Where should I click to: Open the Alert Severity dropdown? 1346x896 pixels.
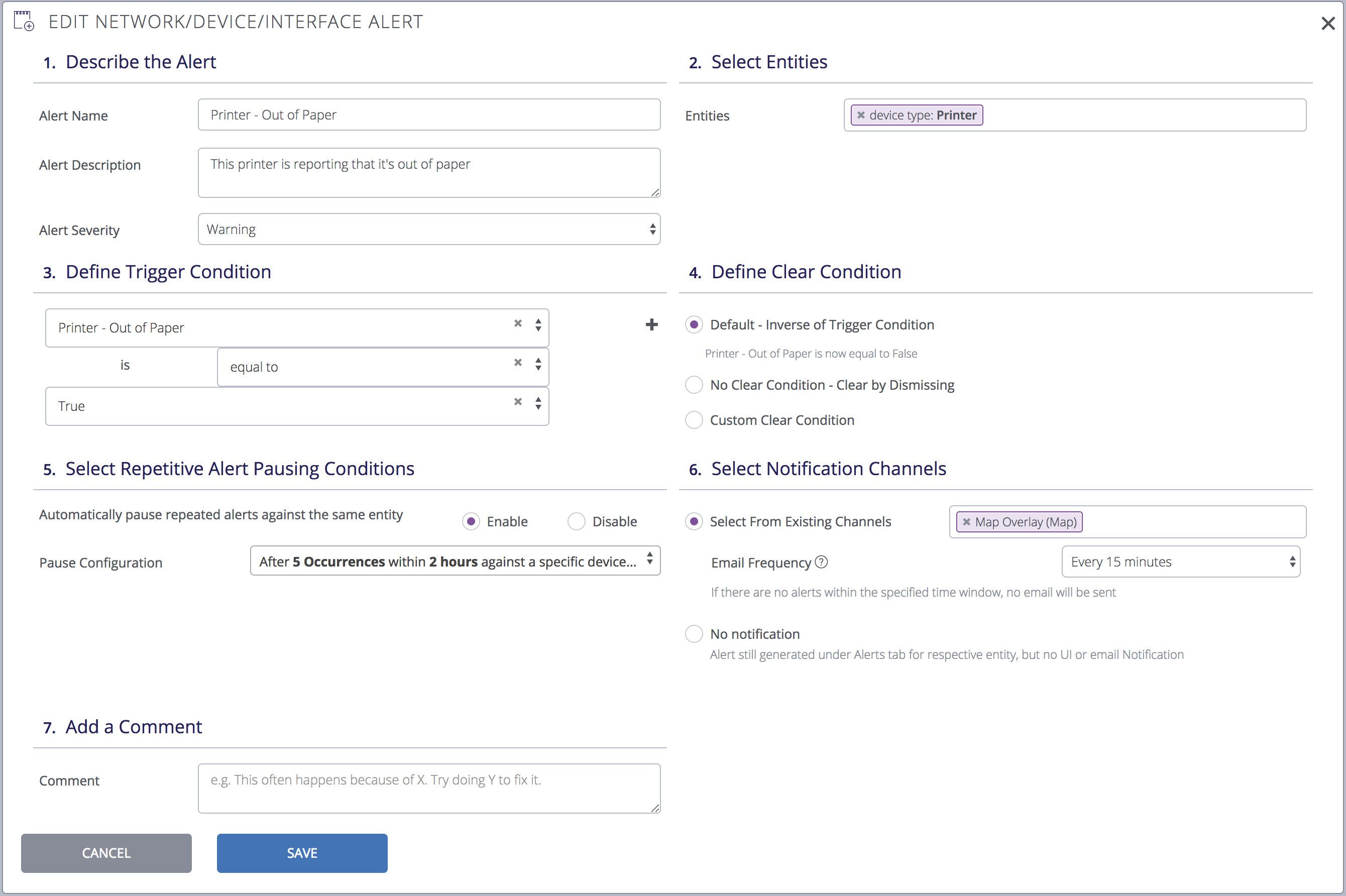pos(428,229)
